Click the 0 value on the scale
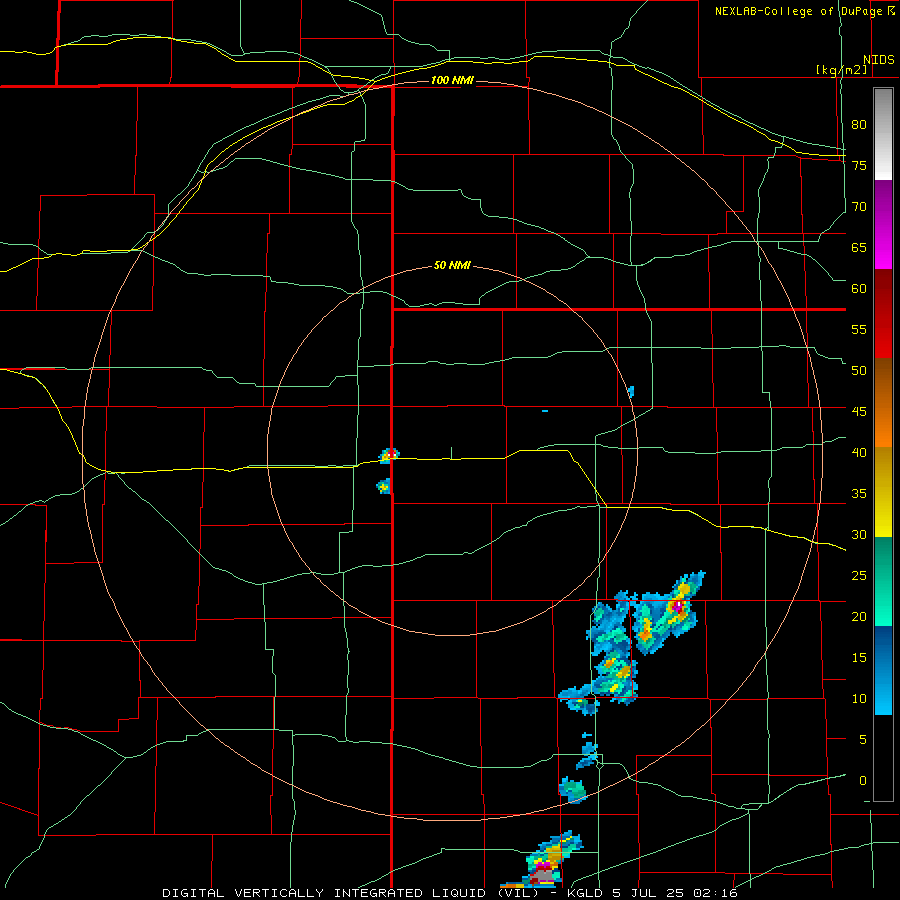The width and height of the screenshot is (900, 900). [863, 781]
